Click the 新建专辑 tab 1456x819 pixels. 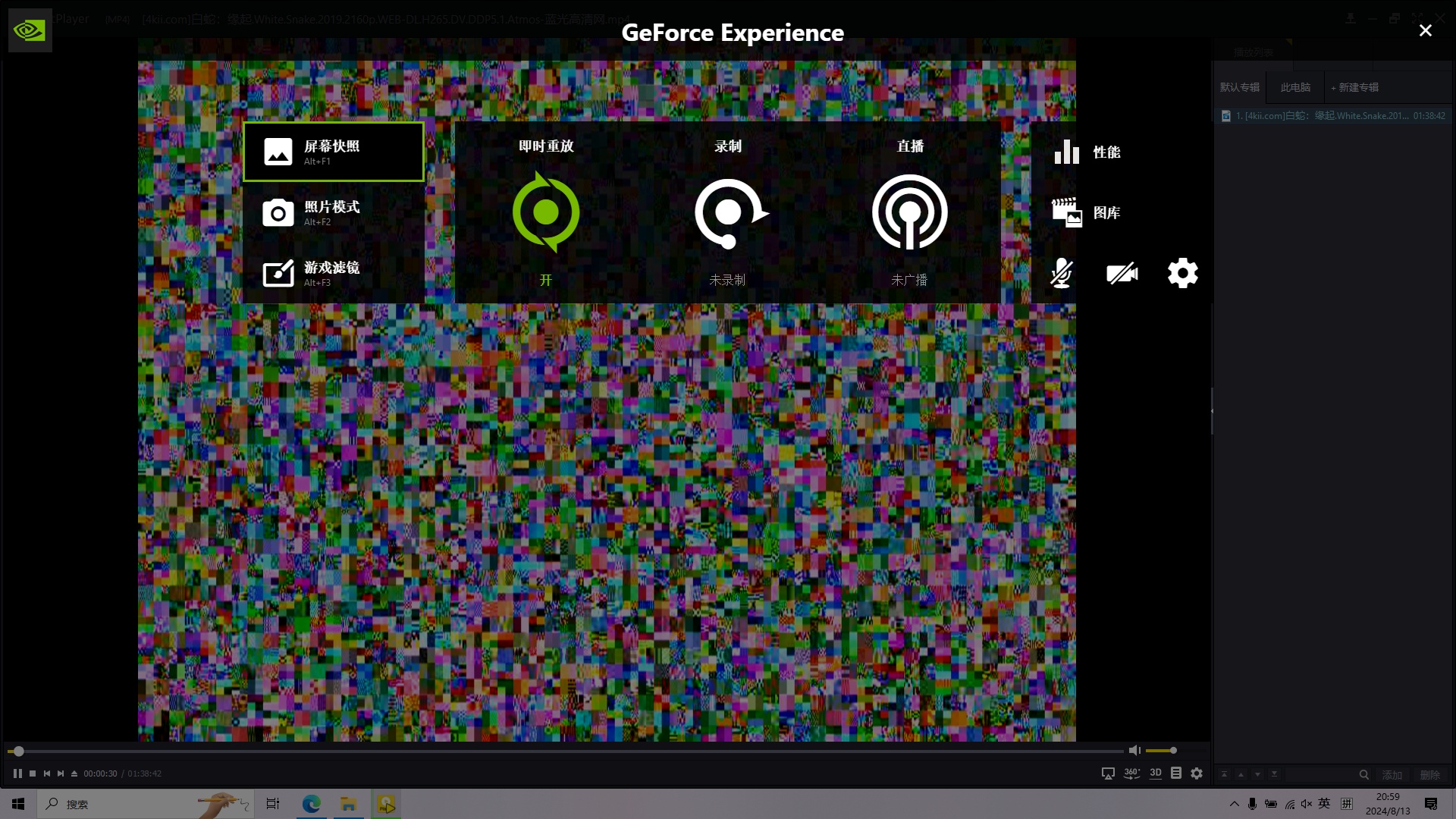point(1355,87)
